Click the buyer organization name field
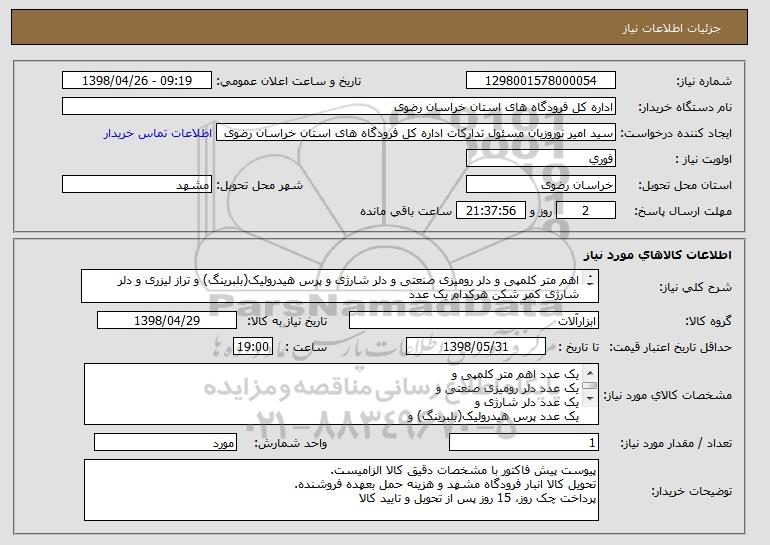The image size is (770, 545). pyautogui.click(x=339, y=107)
